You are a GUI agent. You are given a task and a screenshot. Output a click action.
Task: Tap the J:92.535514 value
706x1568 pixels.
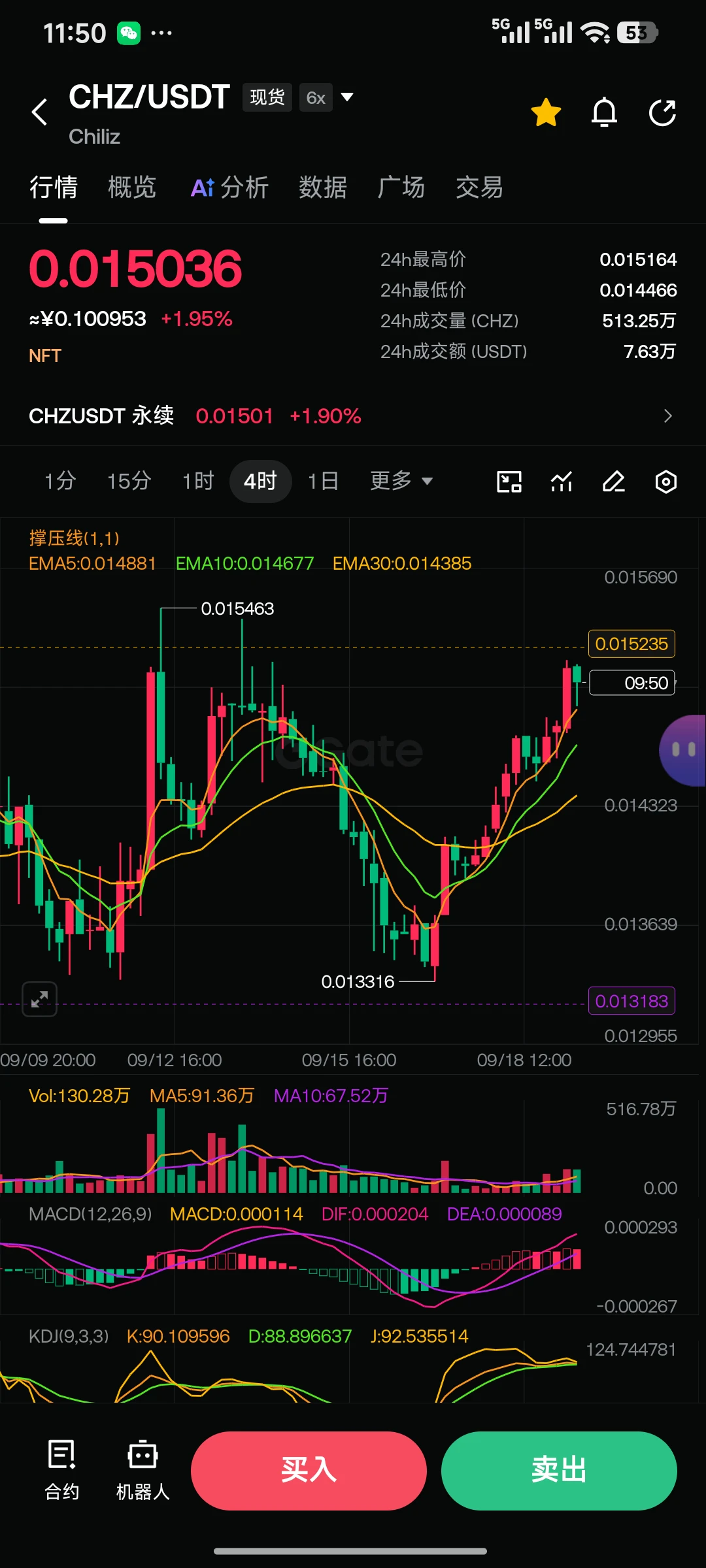click(x=419, y=1336)
